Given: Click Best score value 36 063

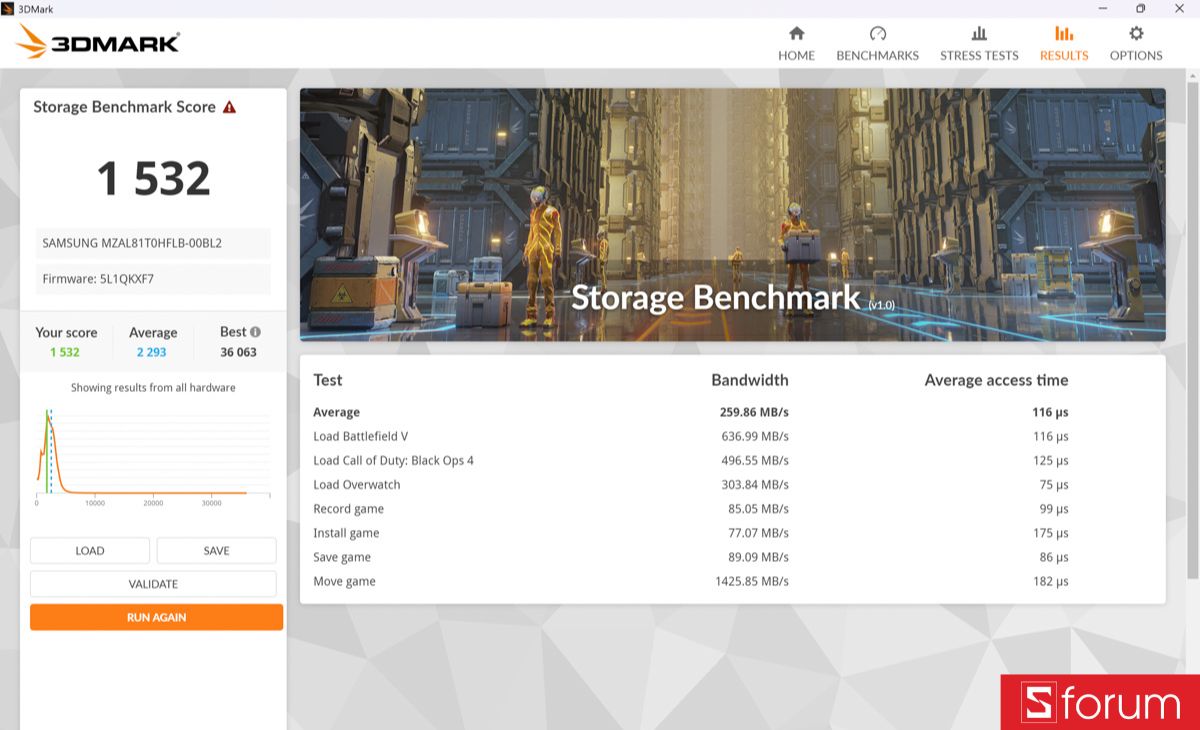Looking at the screenshot, I should point(239,352).
